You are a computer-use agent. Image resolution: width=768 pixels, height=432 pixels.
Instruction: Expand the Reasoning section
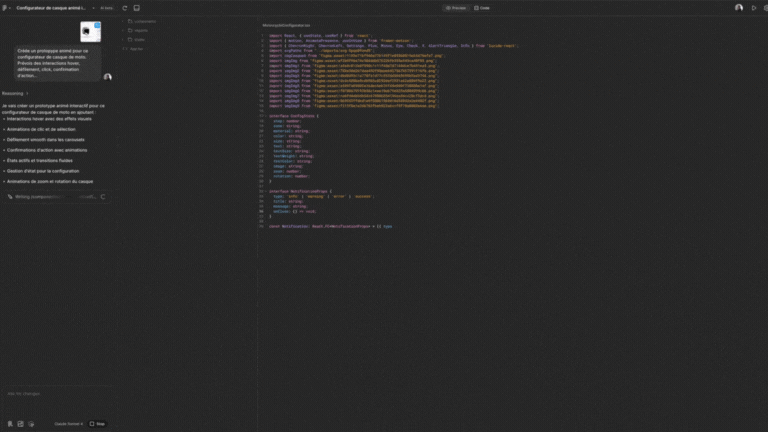pyautogui.click(x=14, y=93)
